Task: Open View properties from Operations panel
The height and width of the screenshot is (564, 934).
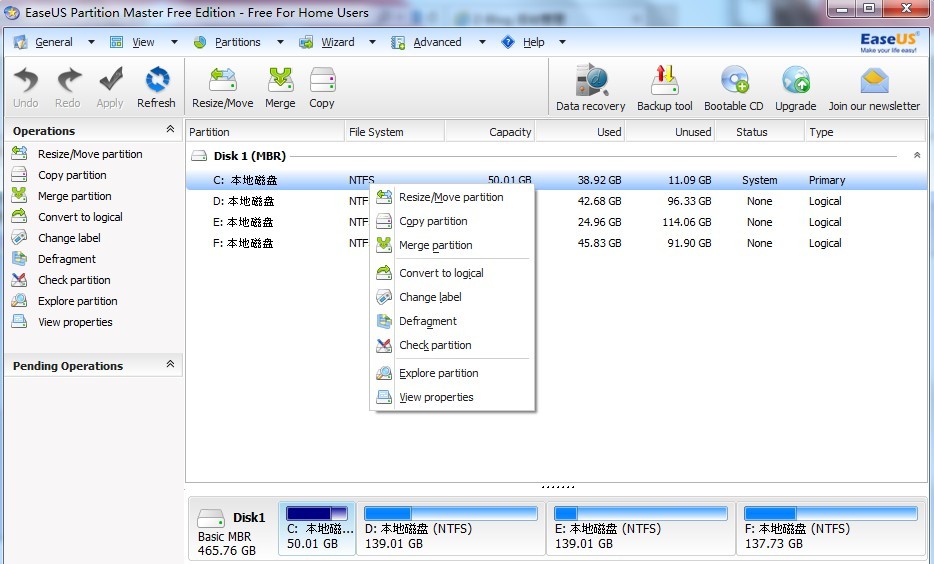Action: coord(75,322)
